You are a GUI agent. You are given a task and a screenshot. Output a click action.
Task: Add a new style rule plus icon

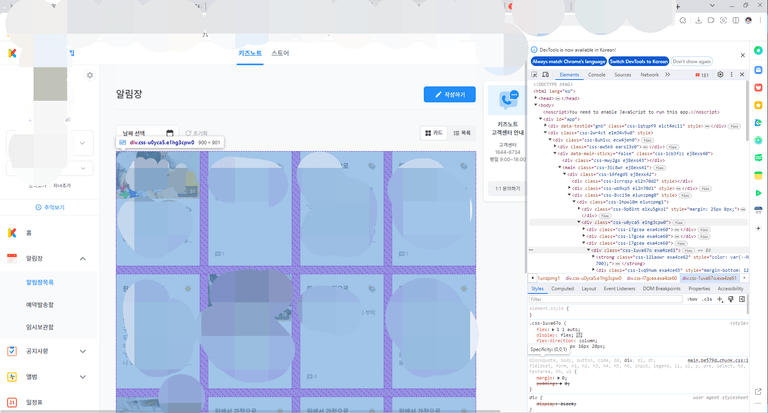click(x=720, y=299)
